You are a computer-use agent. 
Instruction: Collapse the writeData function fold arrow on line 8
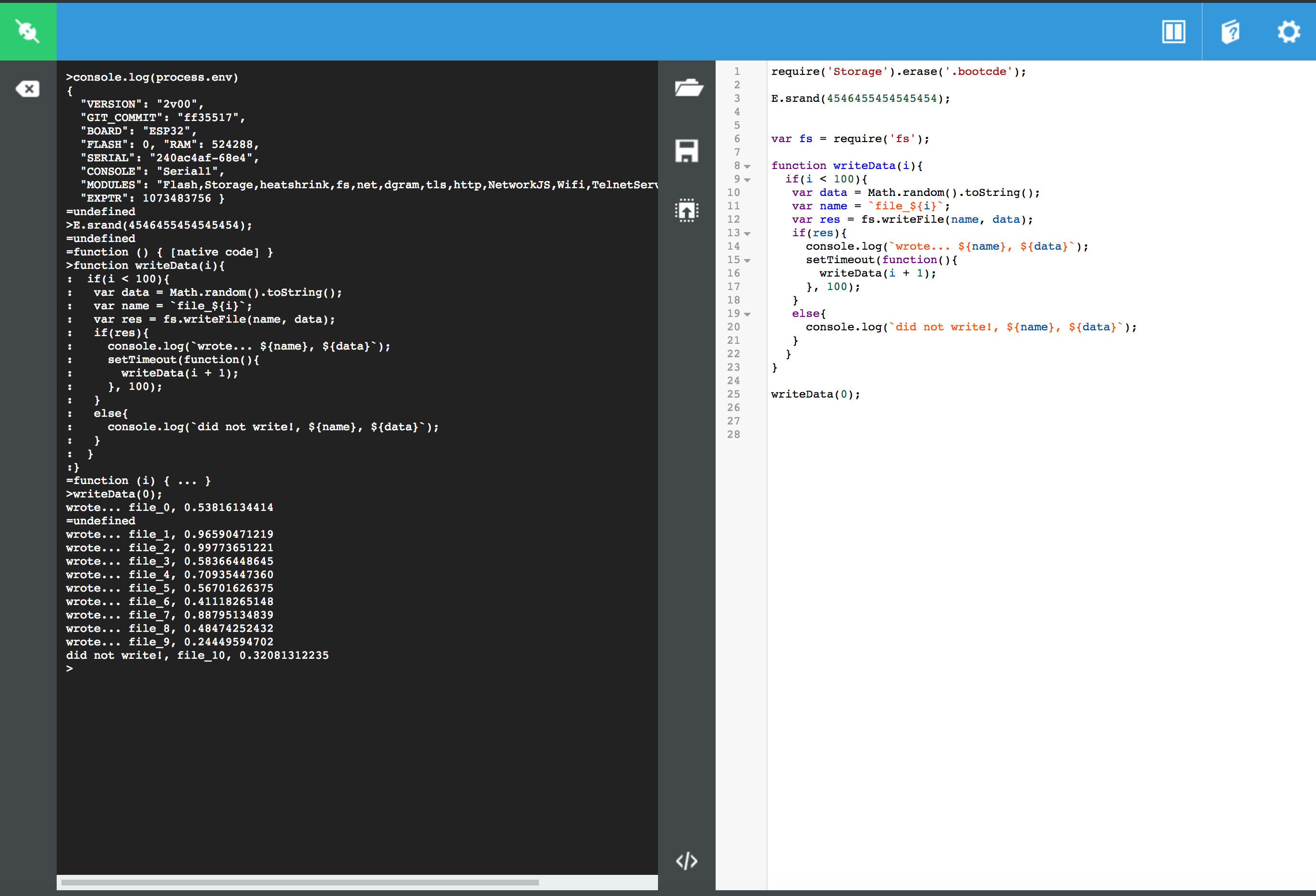(x=747, y=167)
